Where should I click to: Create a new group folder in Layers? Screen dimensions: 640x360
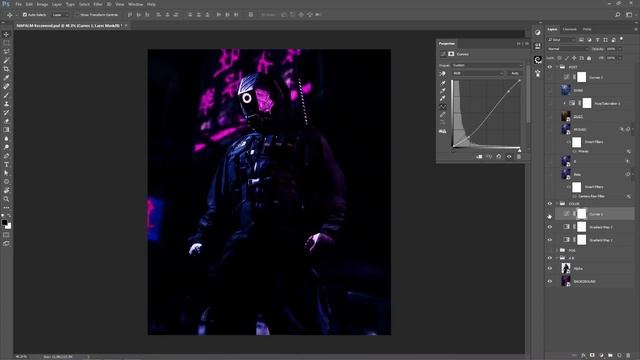pos(610,356)
